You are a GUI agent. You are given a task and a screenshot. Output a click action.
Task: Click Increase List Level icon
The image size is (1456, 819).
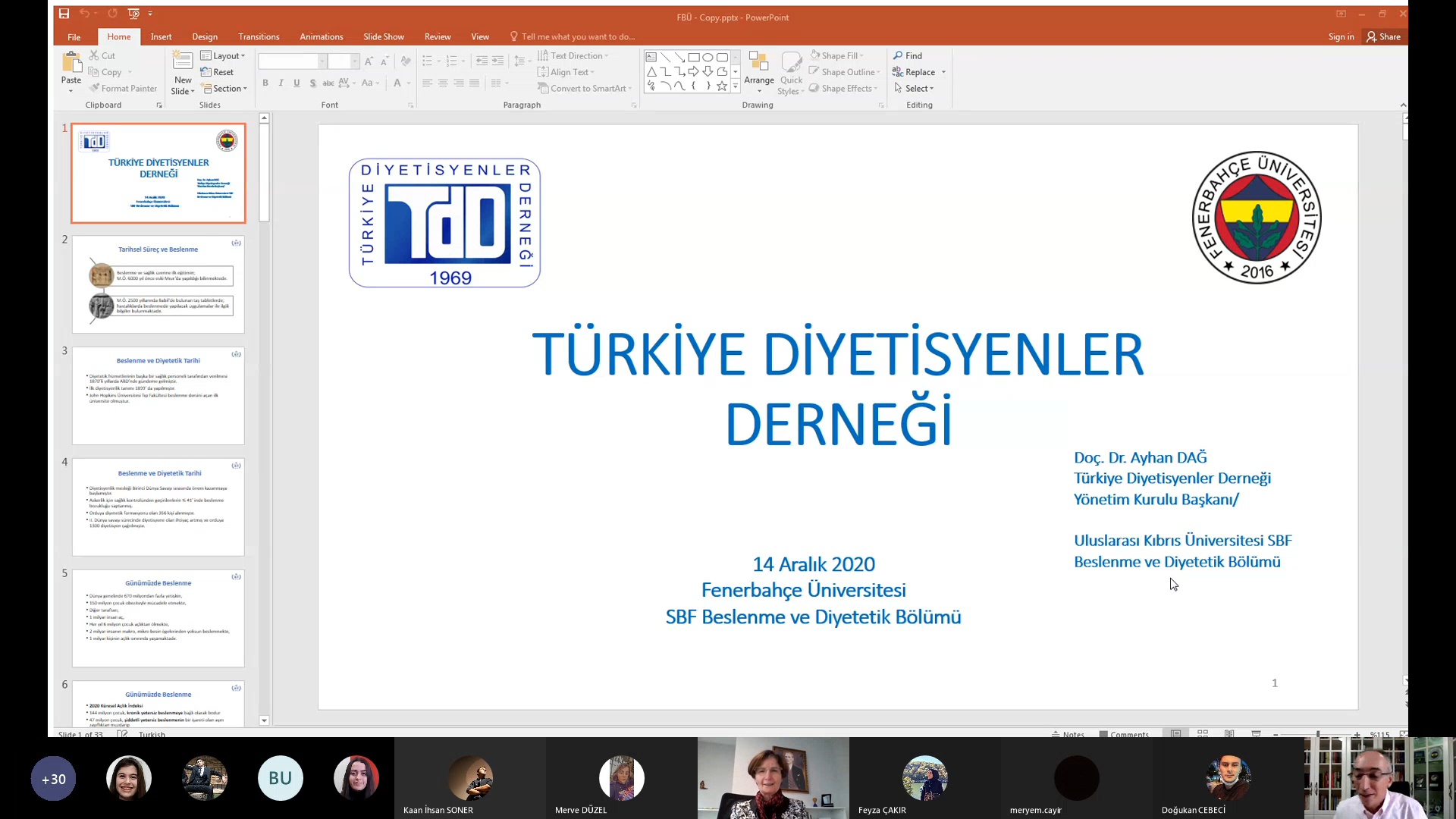(x=497, y=61)
